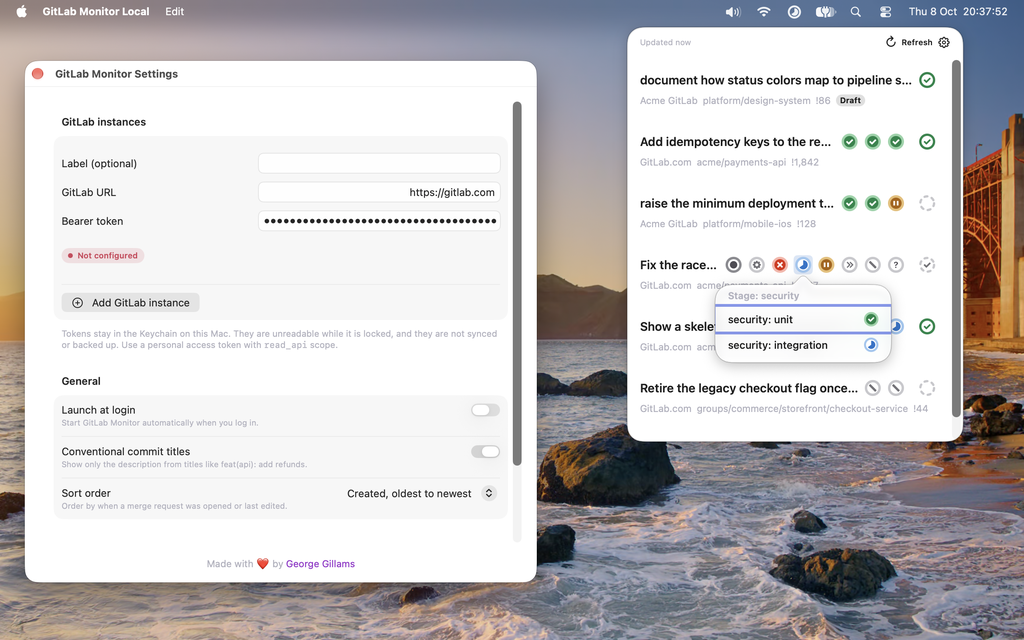Toggle the Launch at login switch
1024x640 pixels.
485,410
